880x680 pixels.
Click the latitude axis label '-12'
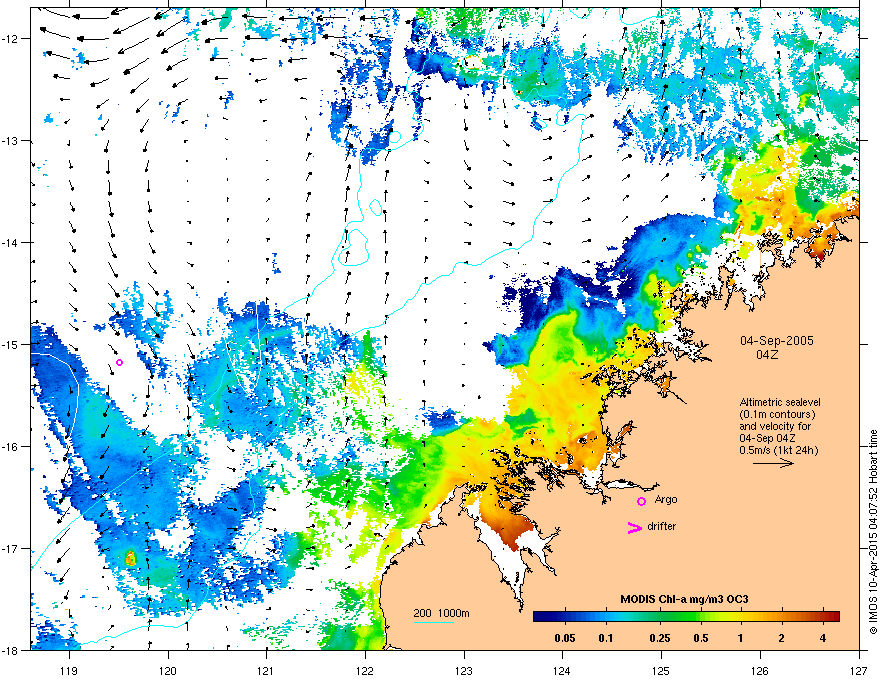click(x=10, y=39)
